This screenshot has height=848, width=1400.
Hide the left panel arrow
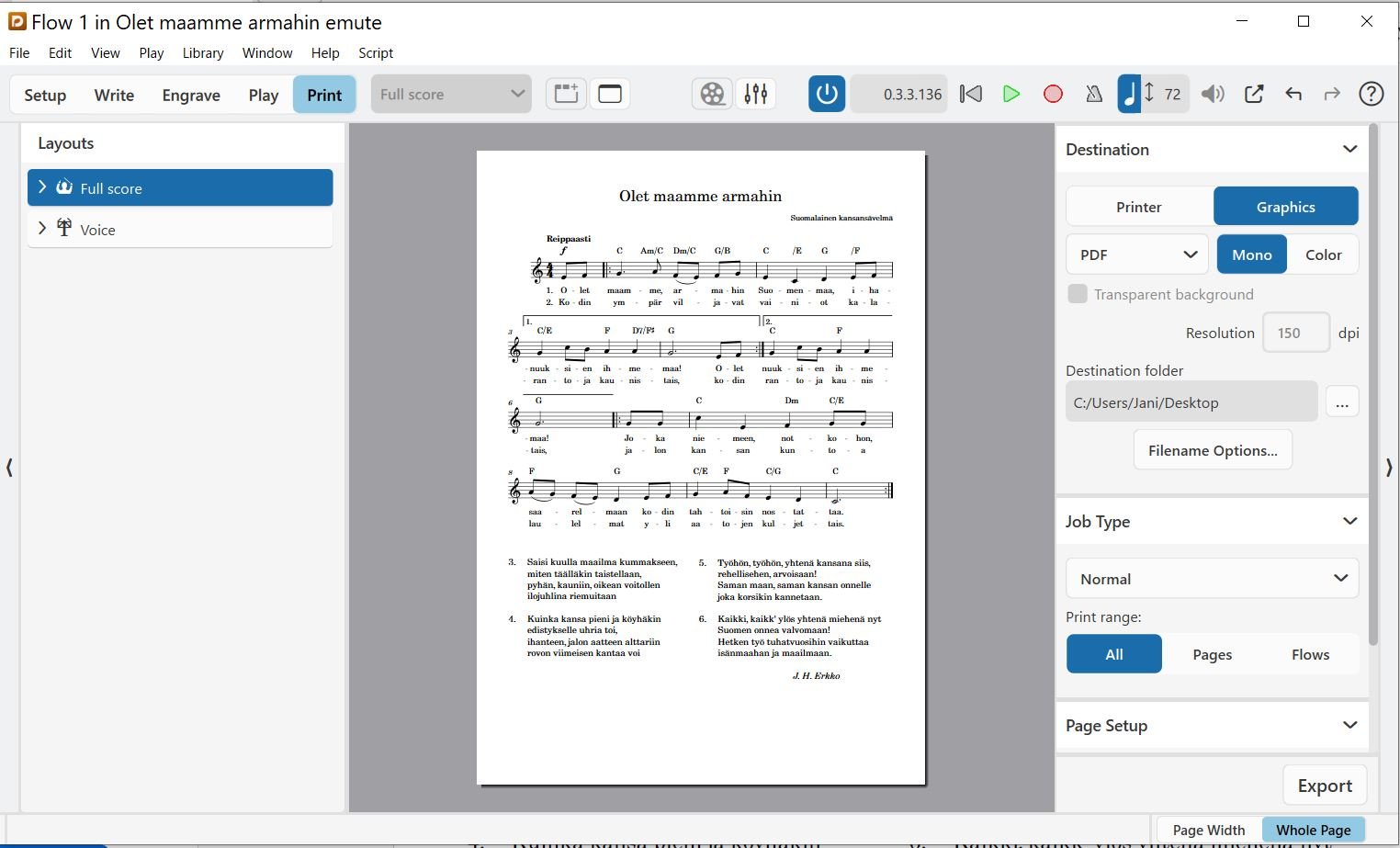[9, 468]
